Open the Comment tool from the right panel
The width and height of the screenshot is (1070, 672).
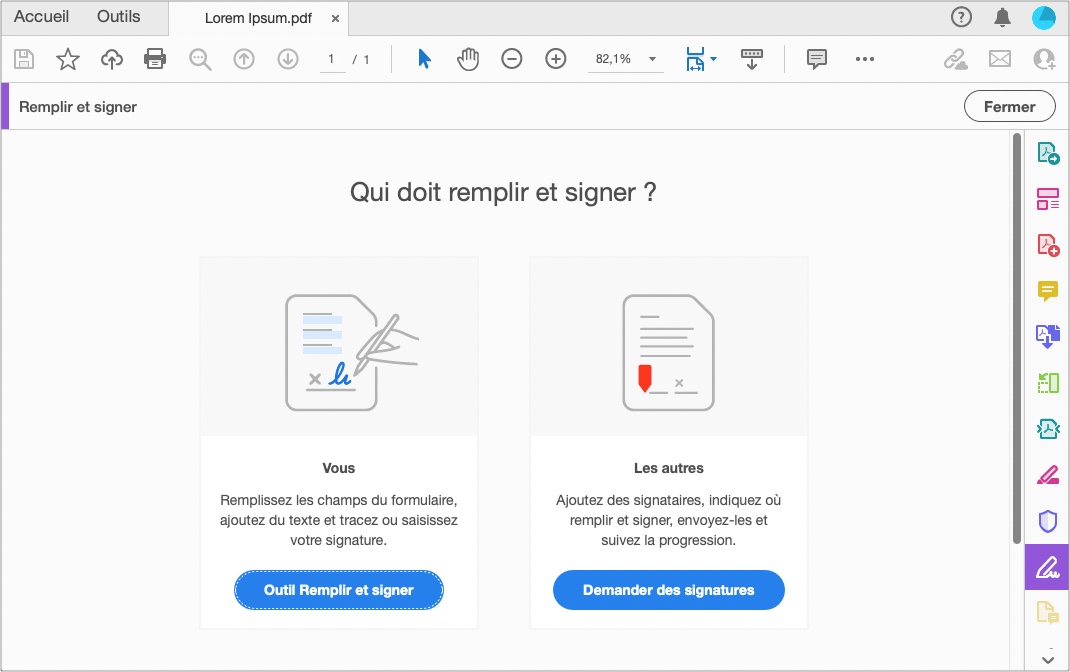1047,291
